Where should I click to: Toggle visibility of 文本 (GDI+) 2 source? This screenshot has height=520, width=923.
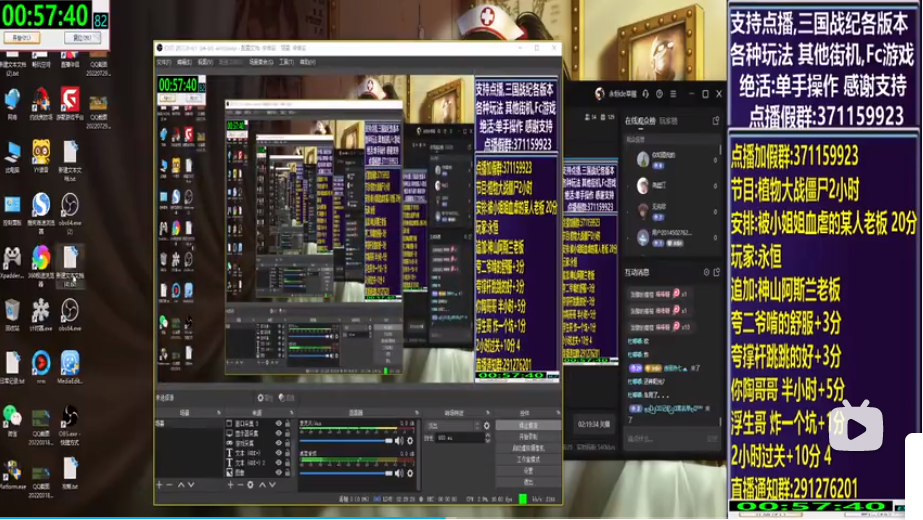pyautogui.click(x=278, y=462)
